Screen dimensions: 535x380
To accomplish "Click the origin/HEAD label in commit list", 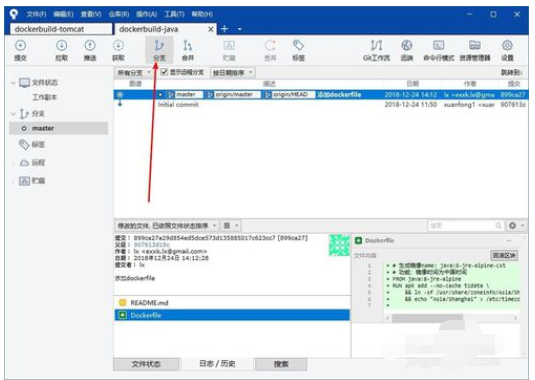I will (289, 94).
